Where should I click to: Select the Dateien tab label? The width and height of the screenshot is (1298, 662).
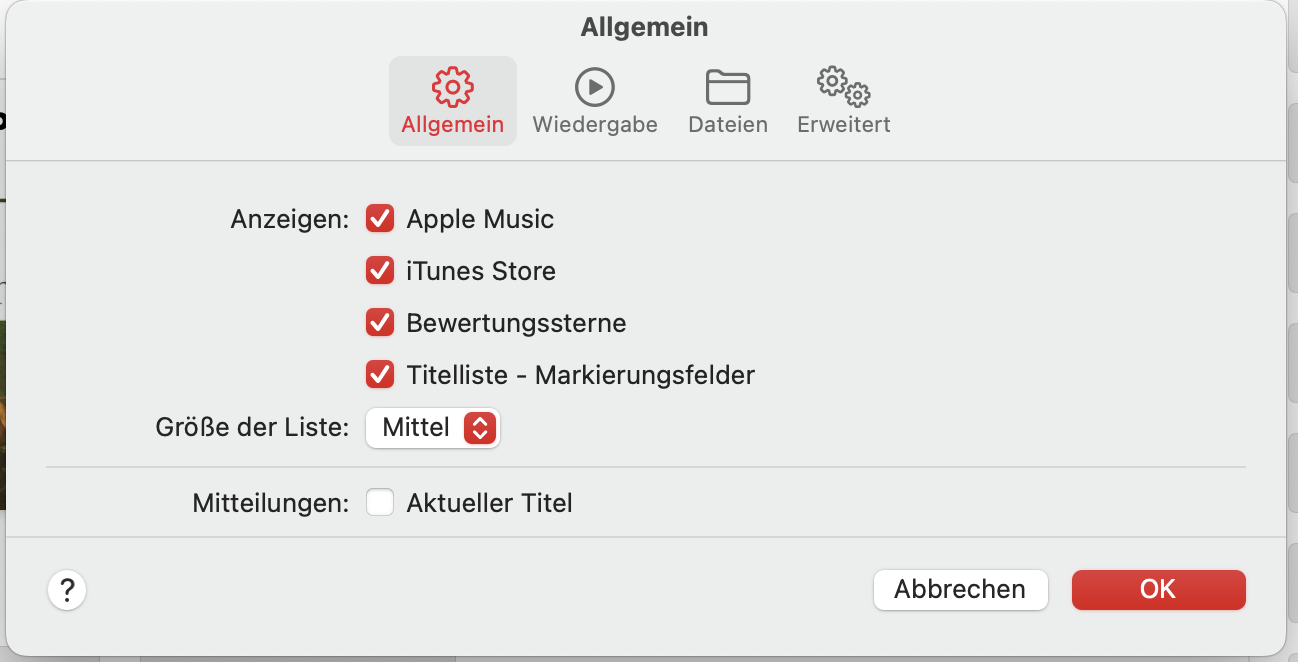(728, 125)
